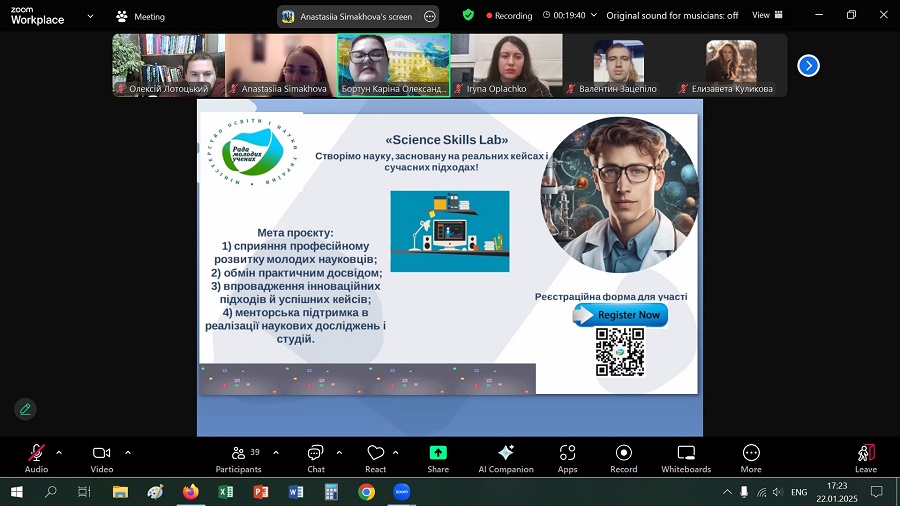The width and height of the screenshot is (900, 506).
Task: Expand the Participants options arrow
Action: pyautogui.click(x=276, y=452)
